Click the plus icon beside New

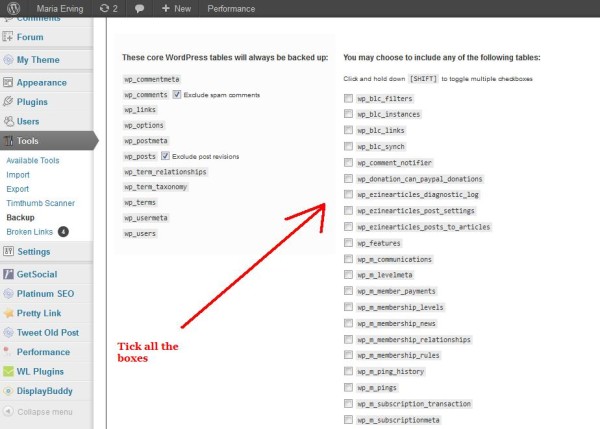pos(165,8)
